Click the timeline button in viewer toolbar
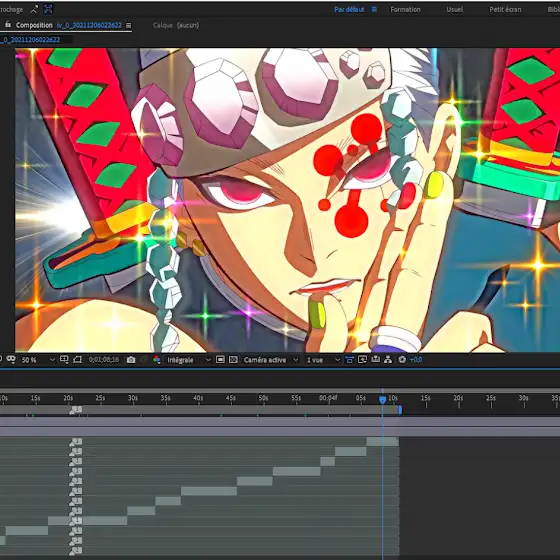Viewport: 560px width, 560px height. coord(375,359)
